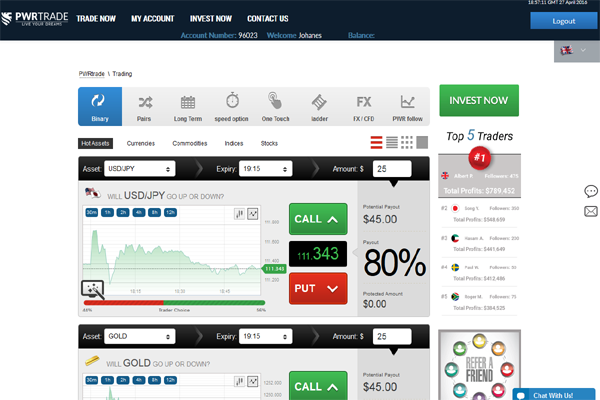Screen dimensions: 600x400
Task: Place a CALL on USD/JPY
Action: click(x=318, y=219)
